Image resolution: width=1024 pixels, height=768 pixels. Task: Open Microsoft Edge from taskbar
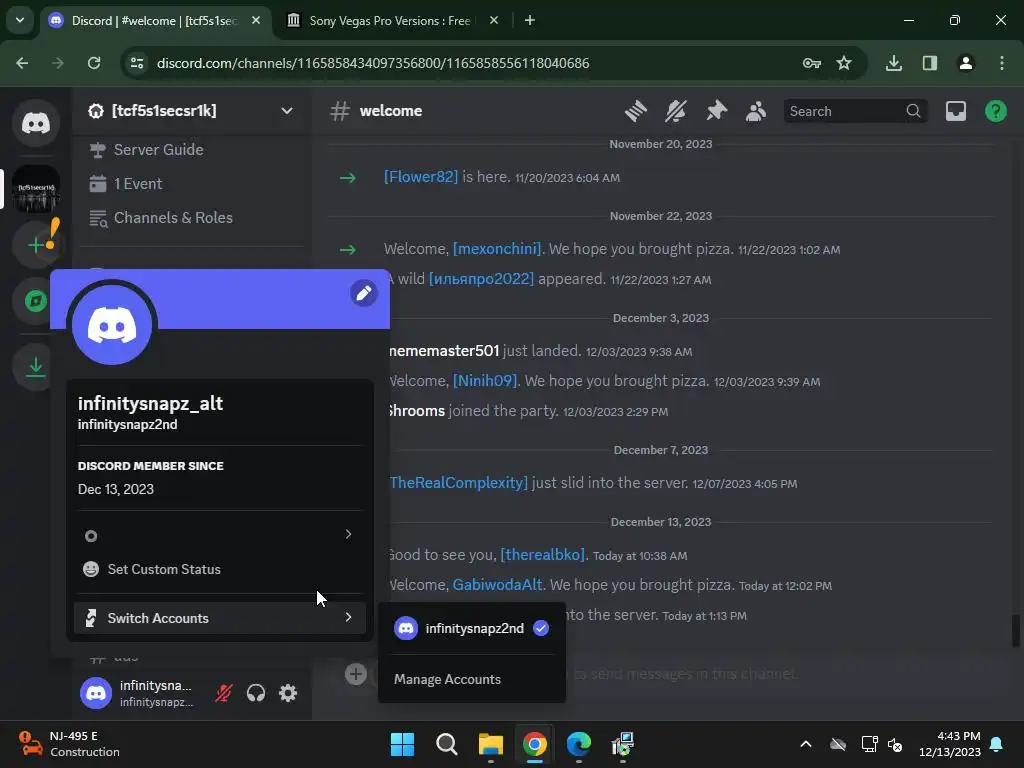[579, 744]
